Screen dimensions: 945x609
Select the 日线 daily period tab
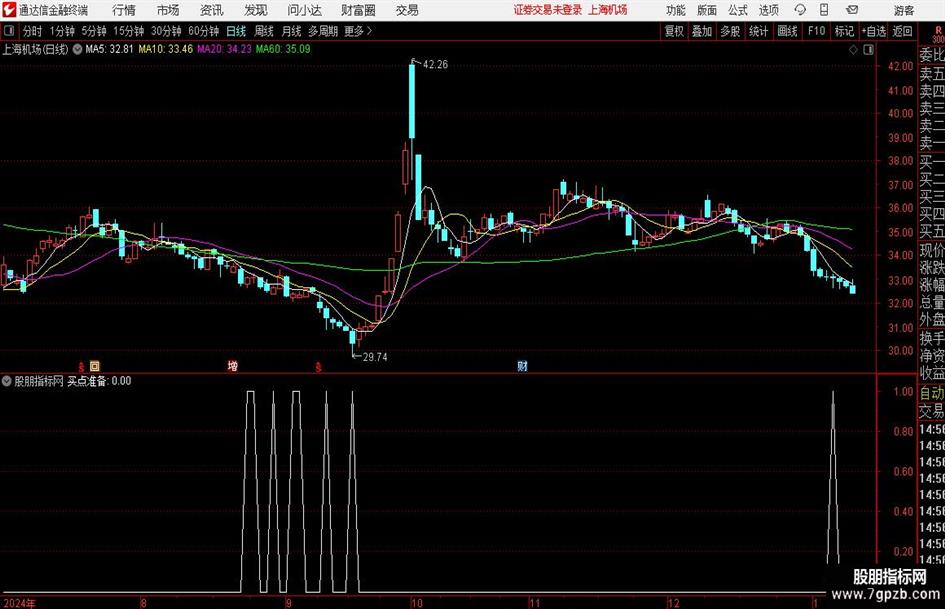coord(236,31)
